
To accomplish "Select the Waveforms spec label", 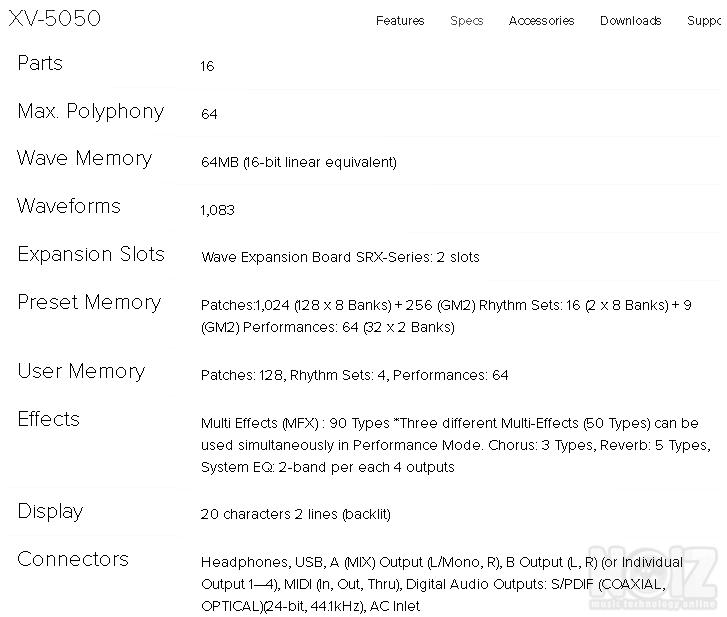I will tap(68, 206).
